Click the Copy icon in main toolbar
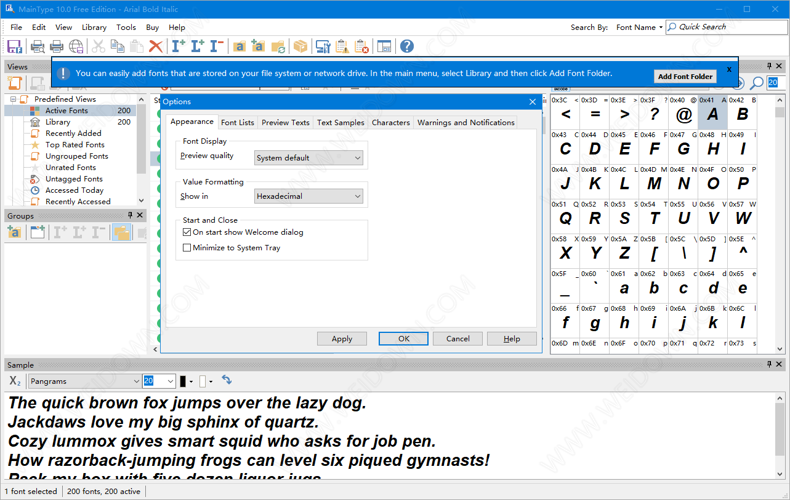The height and width of the screenshot is (500, 790). coord(117,47)
